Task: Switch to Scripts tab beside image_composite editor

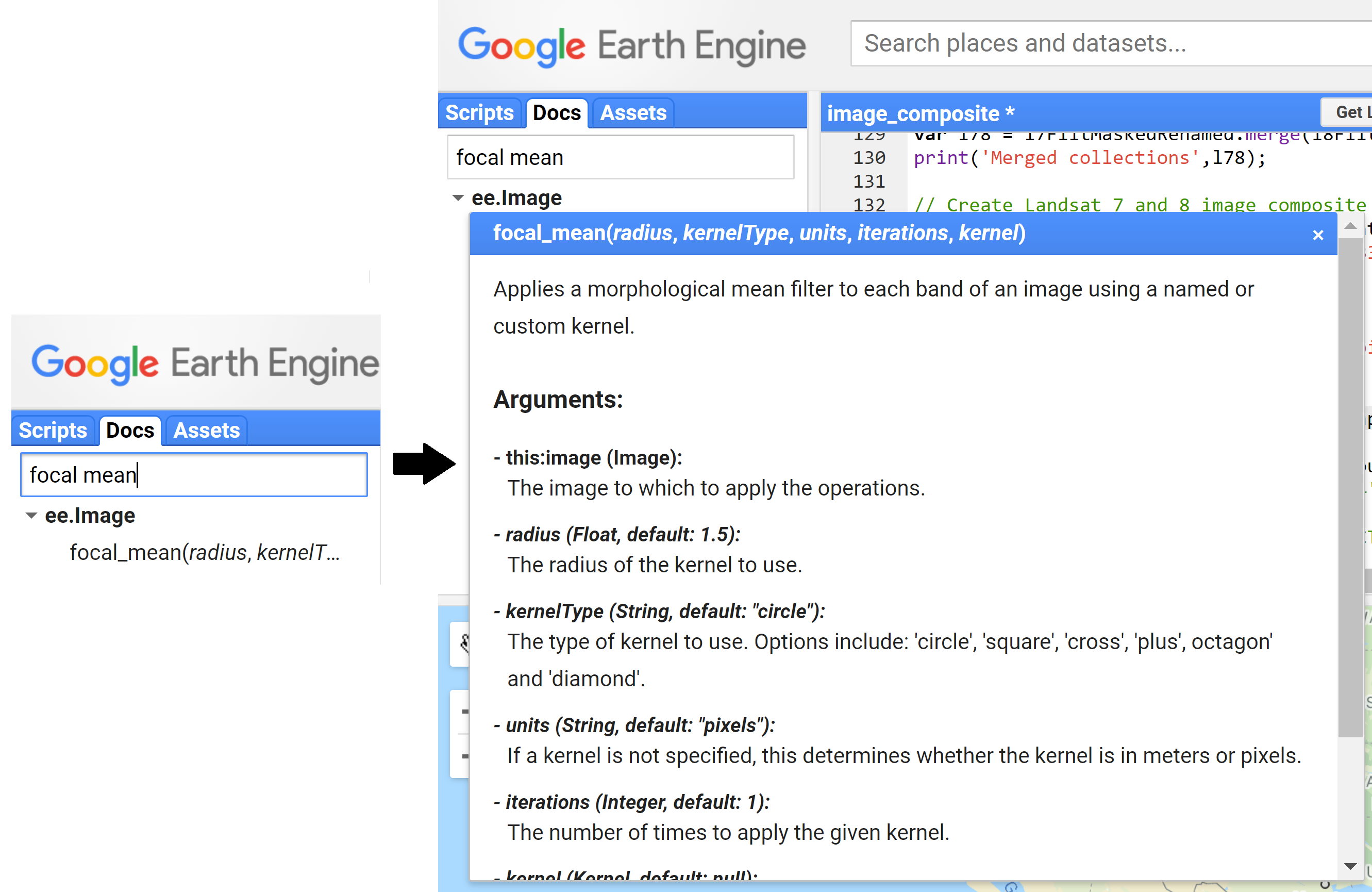Action: pos(479,113)
